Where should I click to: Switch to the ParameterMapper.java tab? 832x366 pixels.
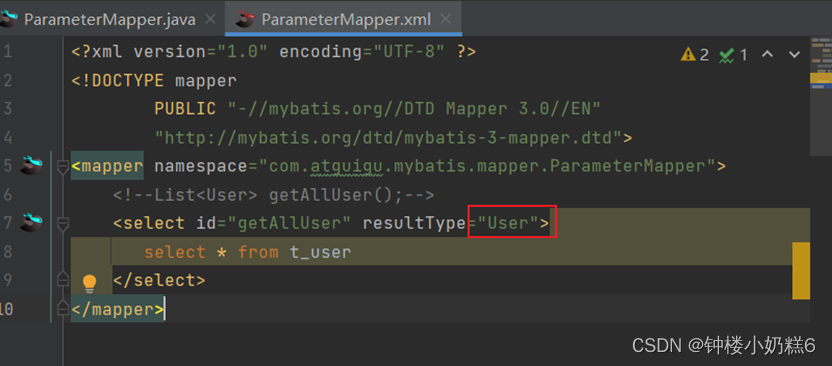(x=109, y=20)
